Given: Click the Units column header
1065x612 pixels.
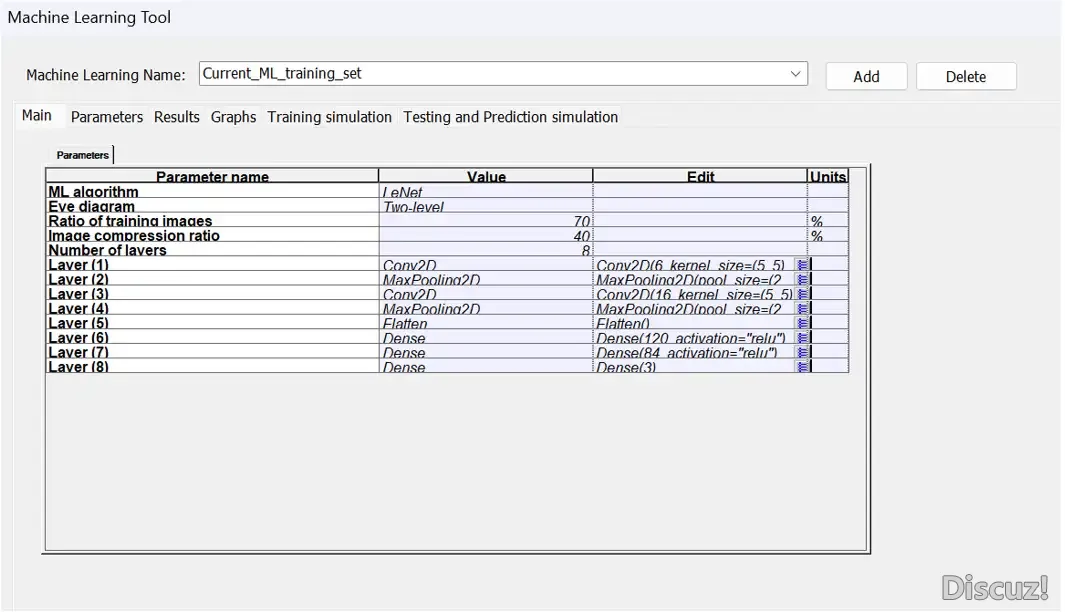Looking at the screenshot, I should coord(828,176).
